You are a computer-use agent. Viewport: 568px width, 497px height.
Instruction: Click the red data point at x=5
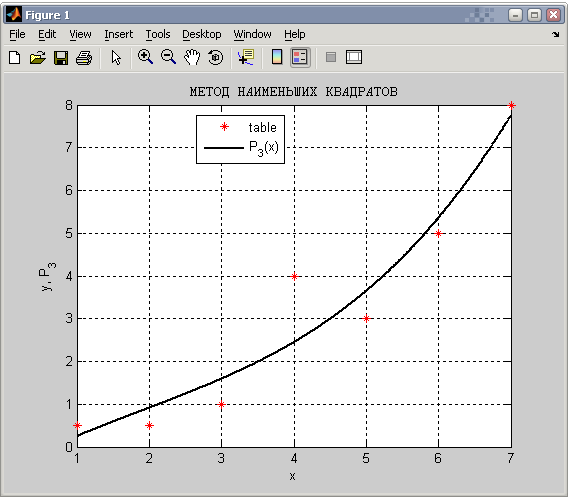coord(366,318)
